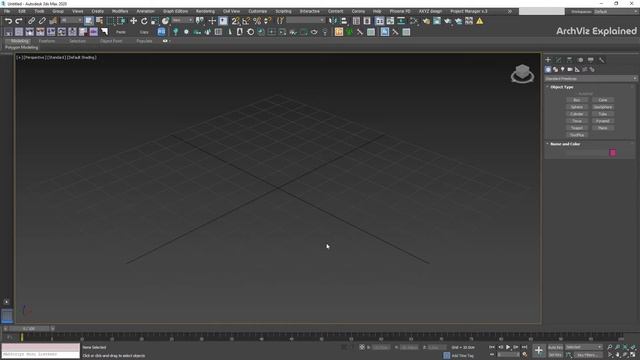This screenshot has height=360, width=640.
Task: Select the Lights category icon
Action: click(x=563, y=70)
